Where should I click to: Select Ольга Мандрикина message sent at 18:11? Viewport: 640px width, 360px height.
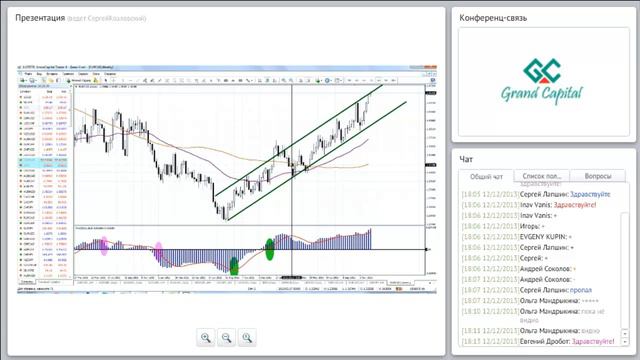531,331
